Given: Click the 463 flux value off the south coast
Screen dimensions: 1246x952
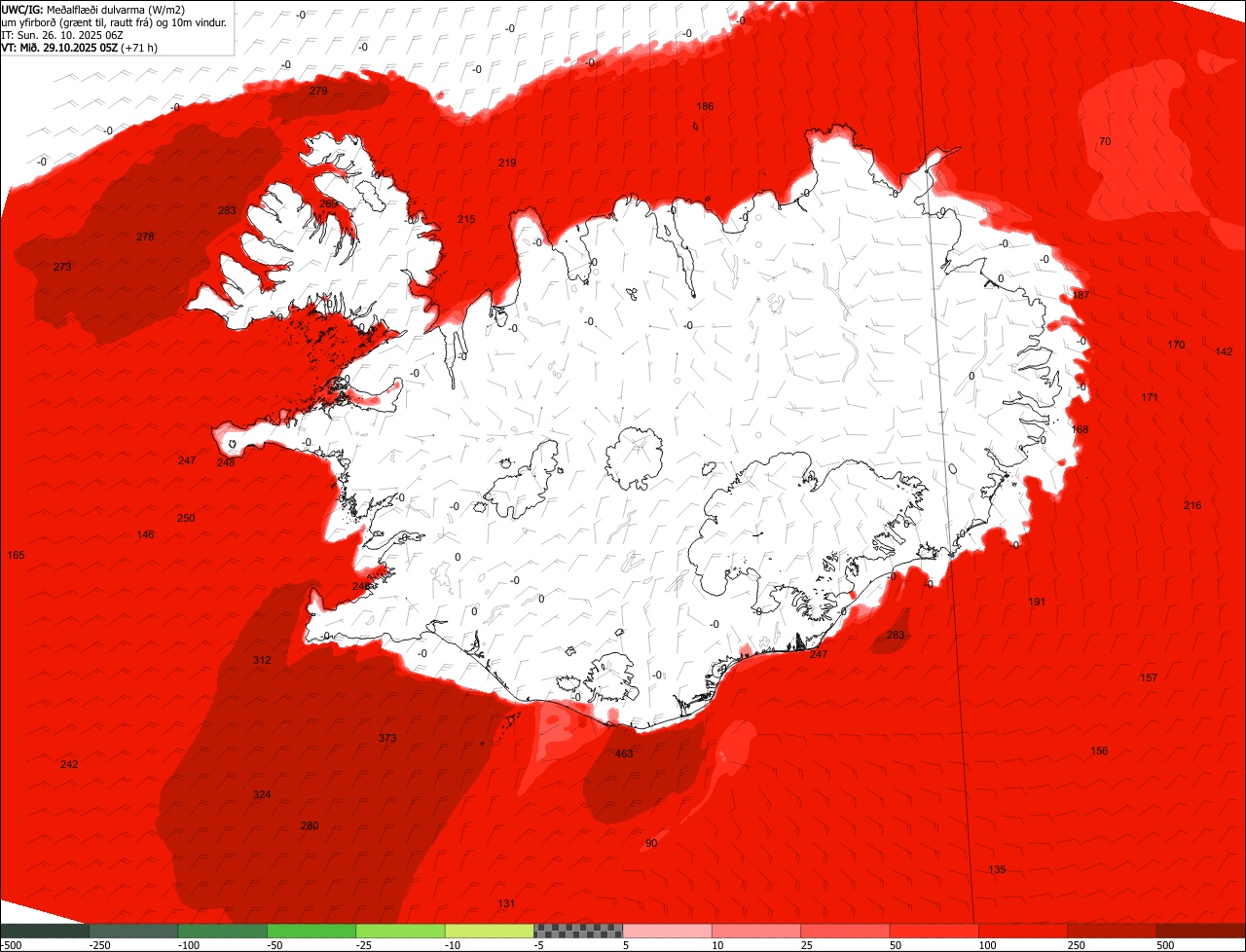Looking at the screenshot, I should [x=624, y=753].
